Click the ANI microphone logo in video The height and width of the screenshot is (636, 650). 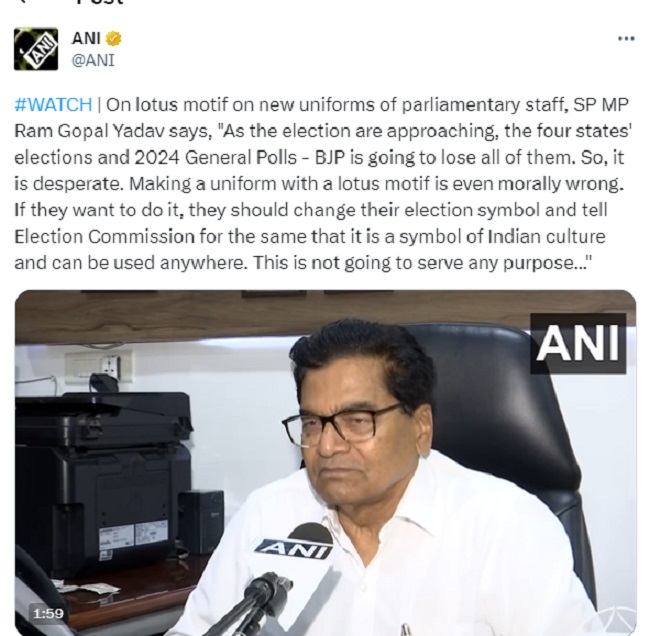(292, 547)
